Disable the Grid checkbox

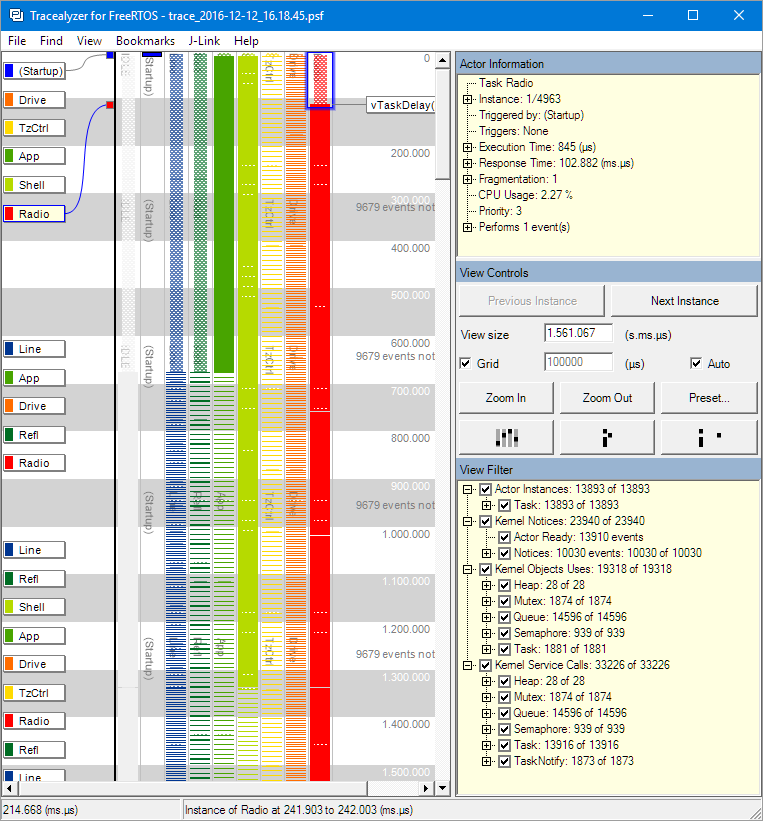pyautogui.click(x=466, y=364)
